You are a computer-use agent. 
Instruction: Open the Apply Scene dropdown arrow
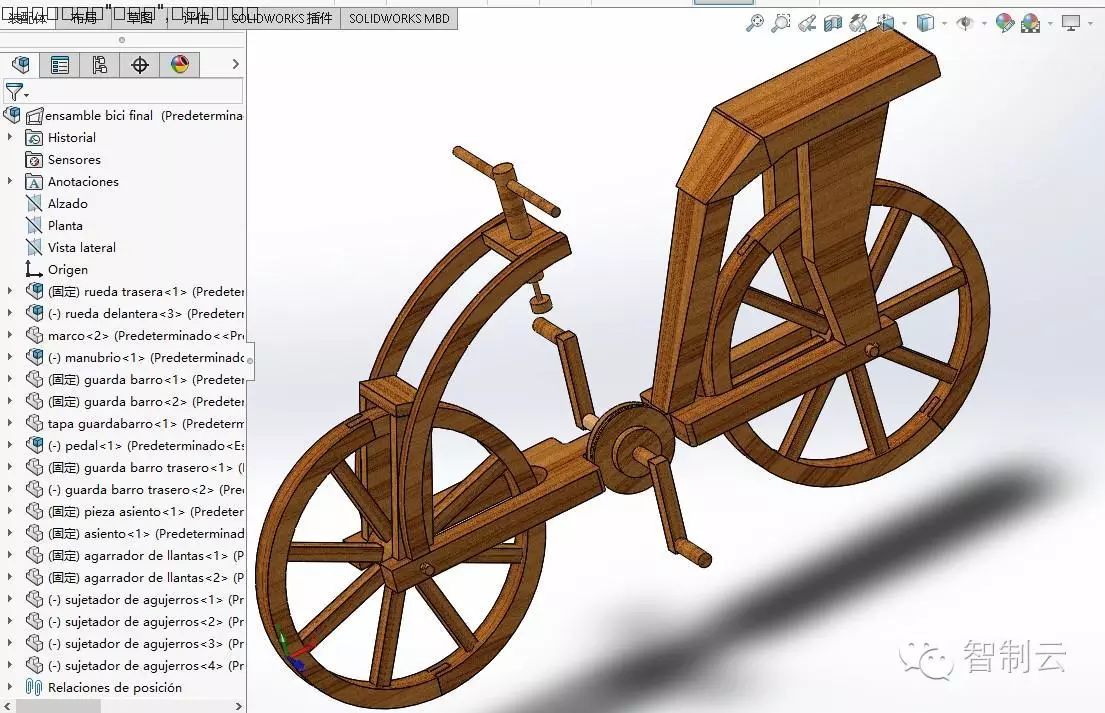tap(1050, 24)
